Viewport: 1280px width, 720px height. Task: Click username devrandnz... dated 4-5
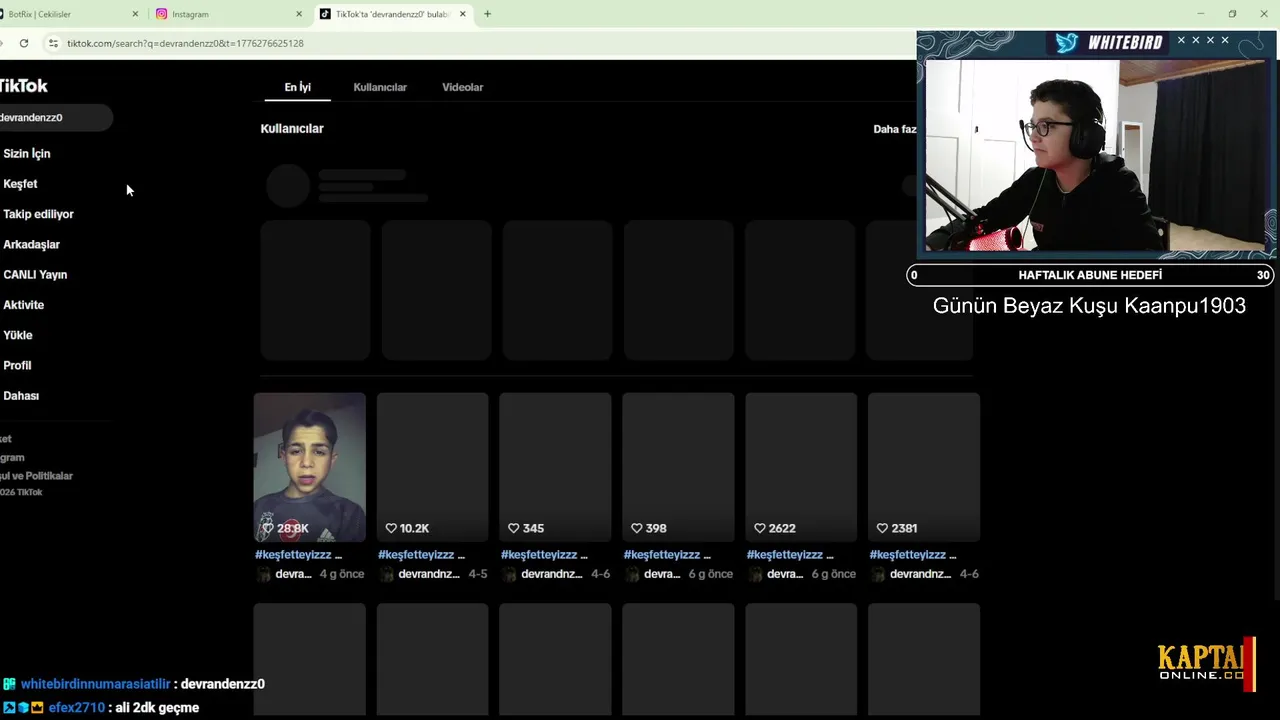tap(429, 574)
